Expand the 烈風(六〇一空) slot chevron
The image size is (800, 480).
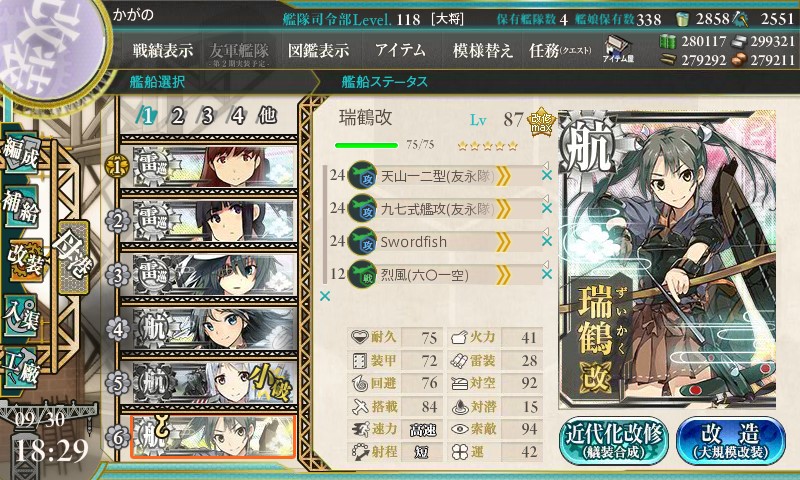(504, 275)
